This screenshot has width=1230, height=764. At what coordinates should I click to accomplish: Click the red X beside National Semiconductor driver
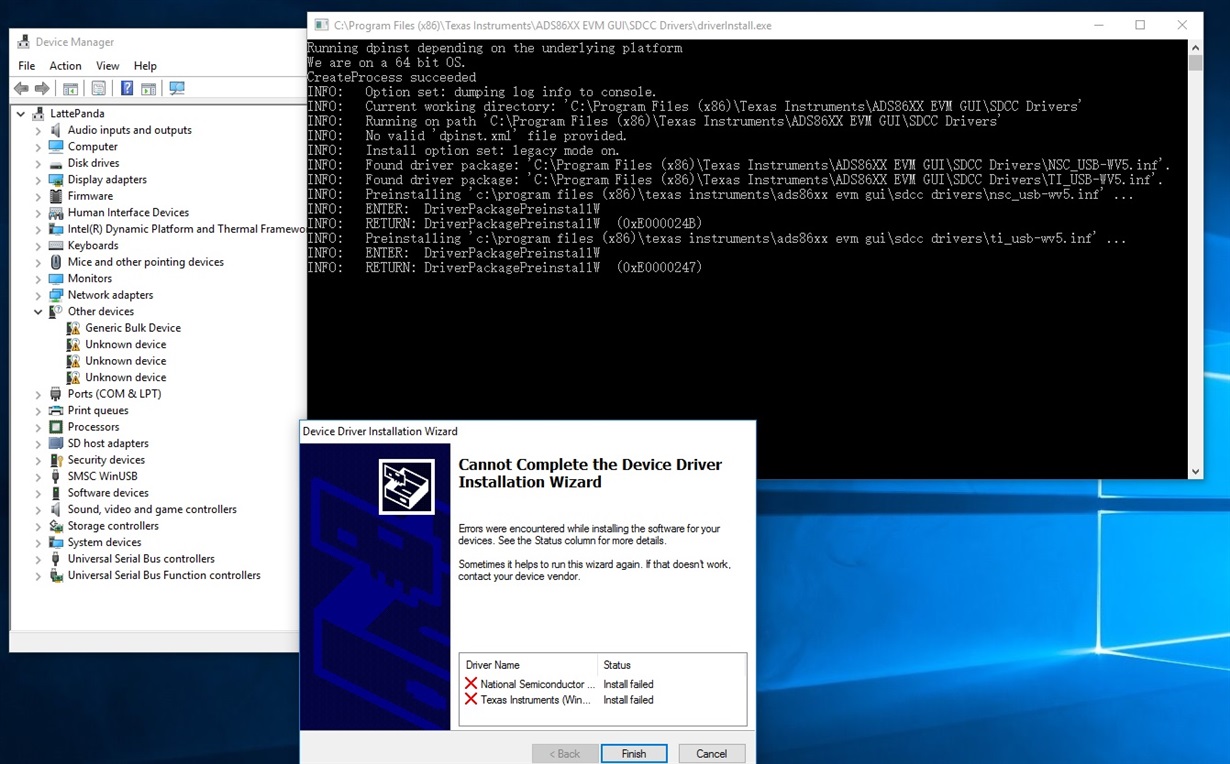pos(471,684)
